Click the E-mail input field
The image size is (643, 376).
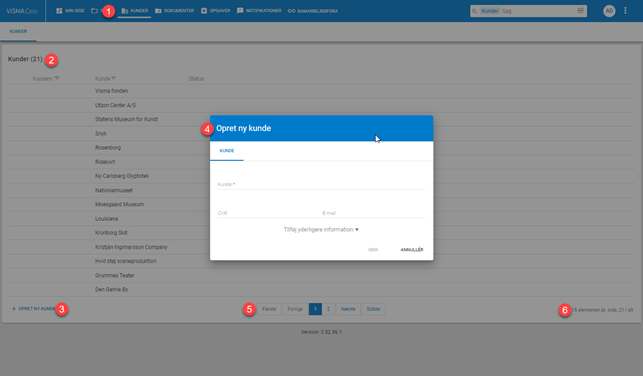(374, 213)
